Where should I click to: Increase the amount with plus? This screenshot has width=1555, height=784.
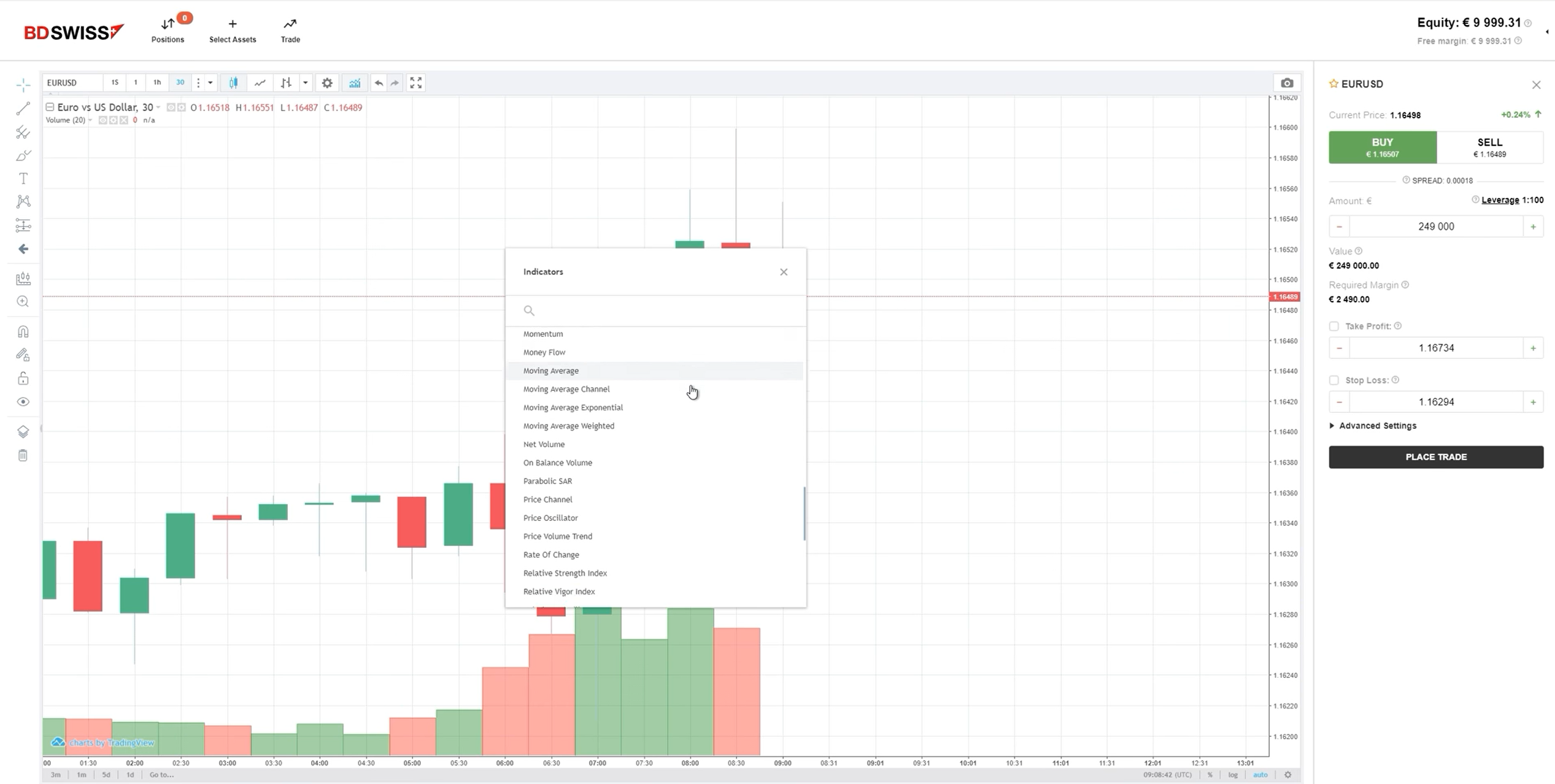click(x=1533, y=226)
